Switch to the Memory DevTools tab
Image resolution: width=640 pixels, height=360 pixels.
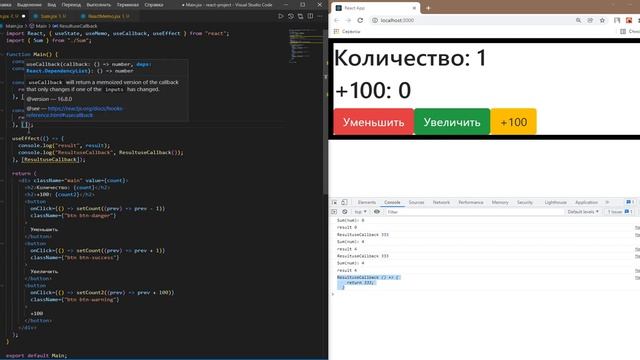coord(500,202)
